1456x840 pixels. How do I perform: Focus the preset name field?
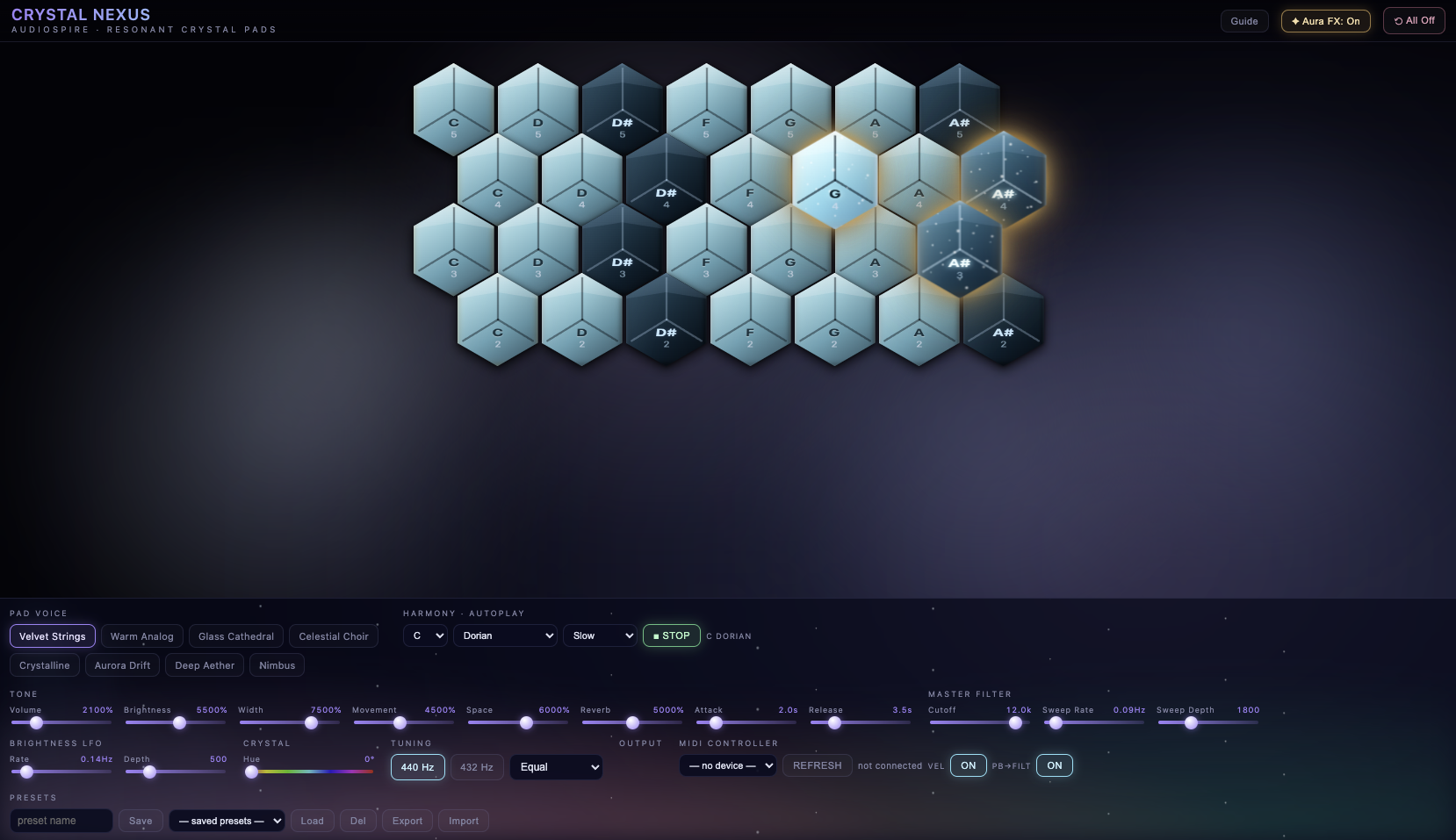tap(61, 821)
